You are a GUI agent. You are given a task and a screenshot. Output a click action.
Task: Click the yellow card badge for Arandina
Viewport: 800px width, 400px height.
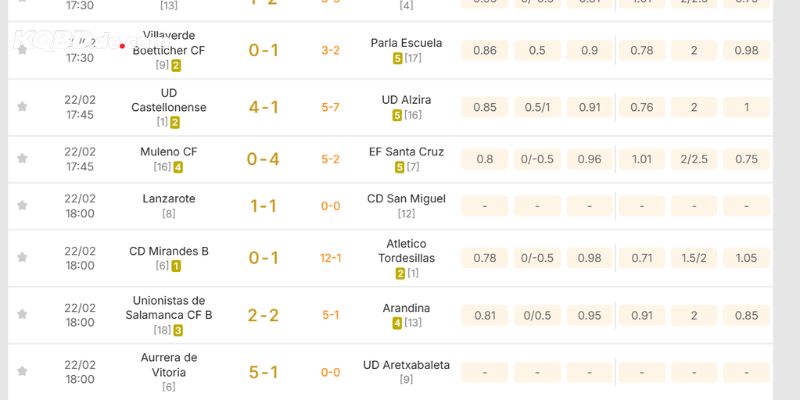[397, 323]
